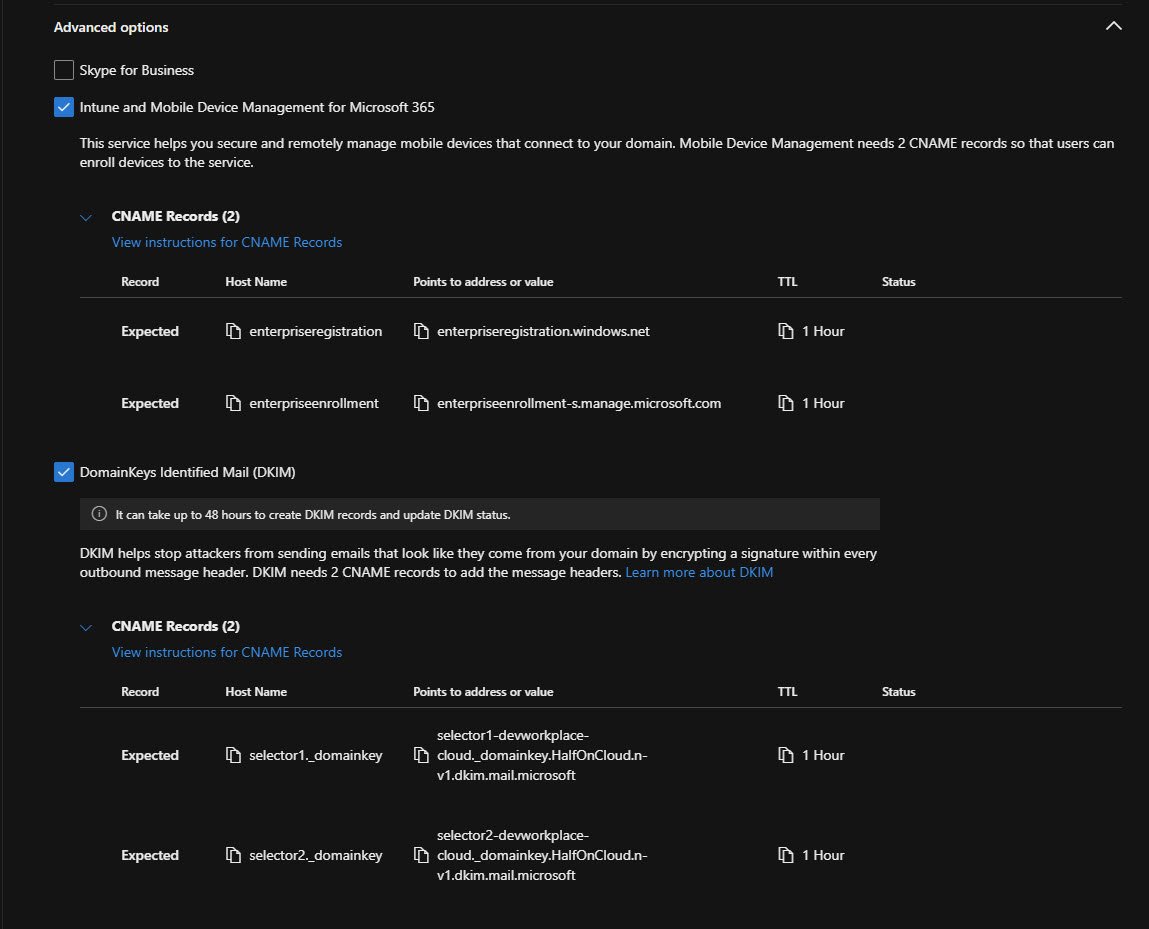This screenshot has width=1149, height=929.
Task: Collapse the Advanced options section
Action: (1113, 27)
